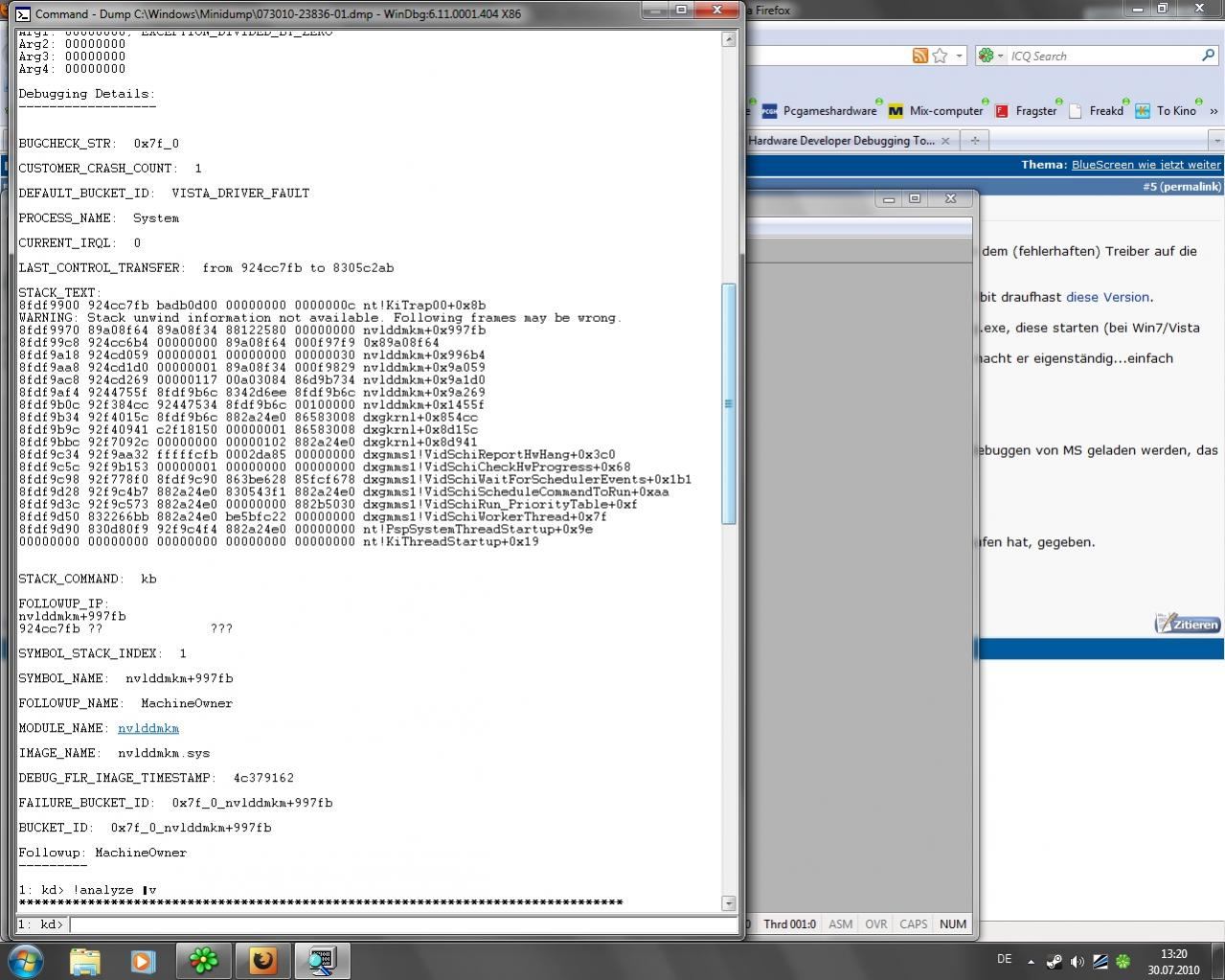Screen dimensions: 1225x980
Task: Open the Windows Start menu
Action: 26,960
